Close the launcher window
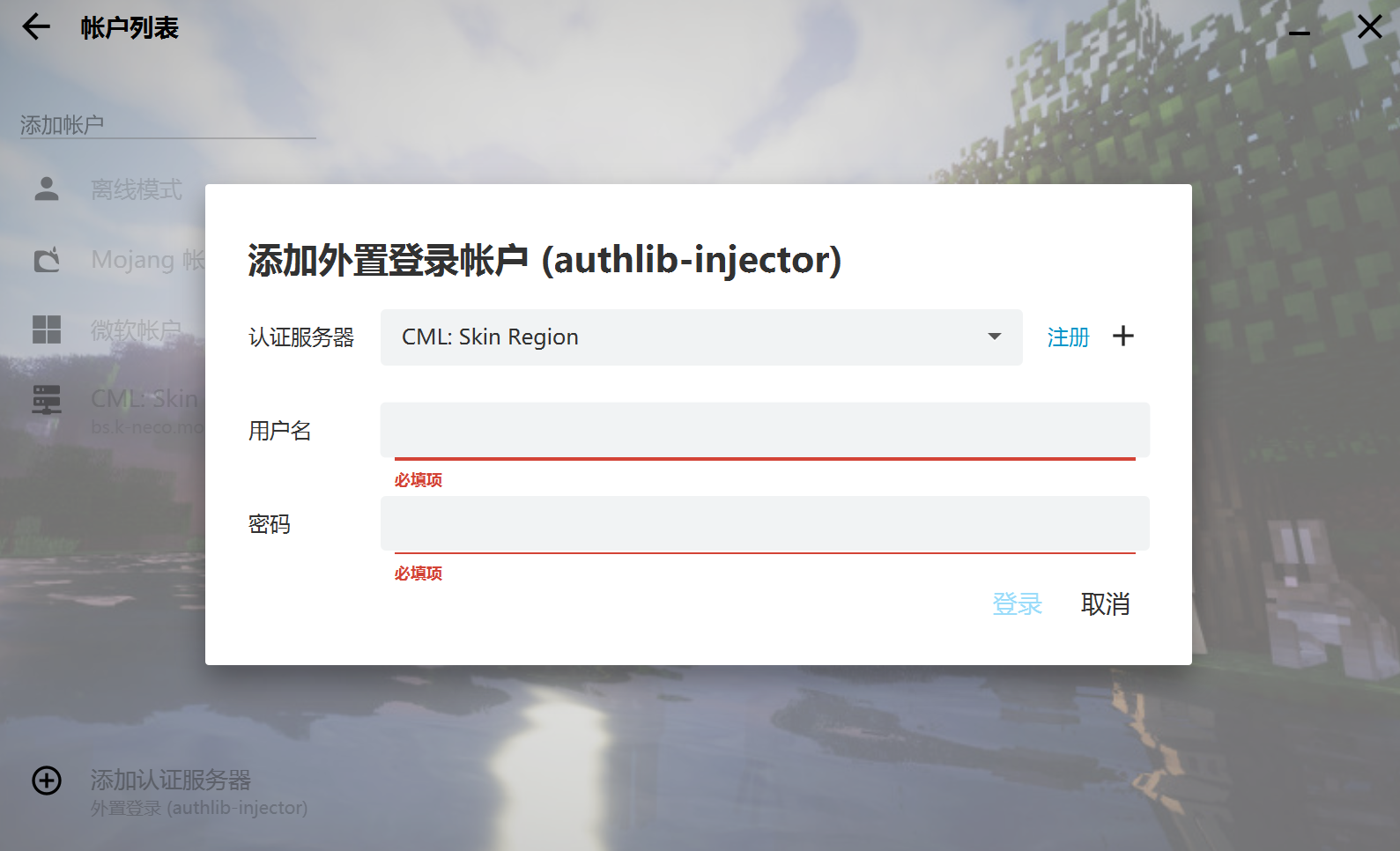1400x851 pixels. tap(1369, 27)
